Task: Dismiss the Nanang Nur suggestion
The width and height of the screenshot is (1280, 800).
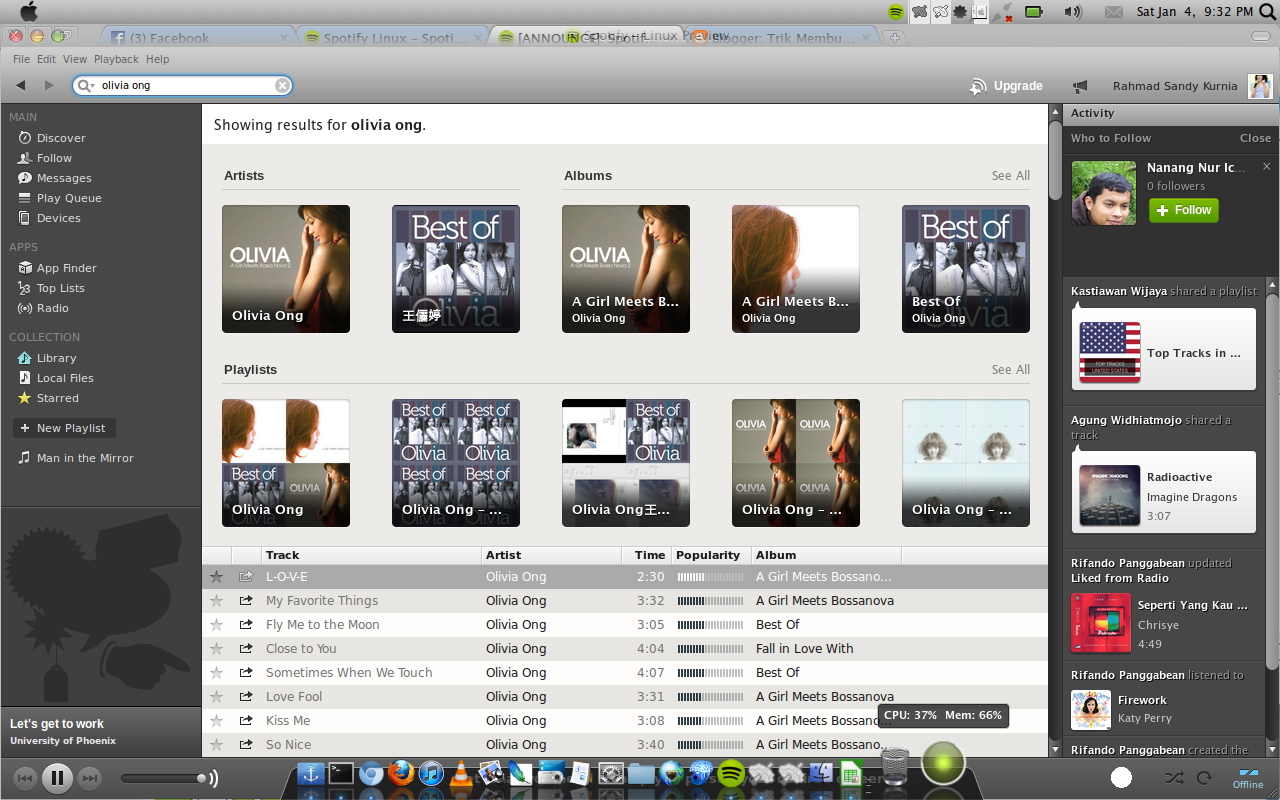Action: [x=1266, y=167]
